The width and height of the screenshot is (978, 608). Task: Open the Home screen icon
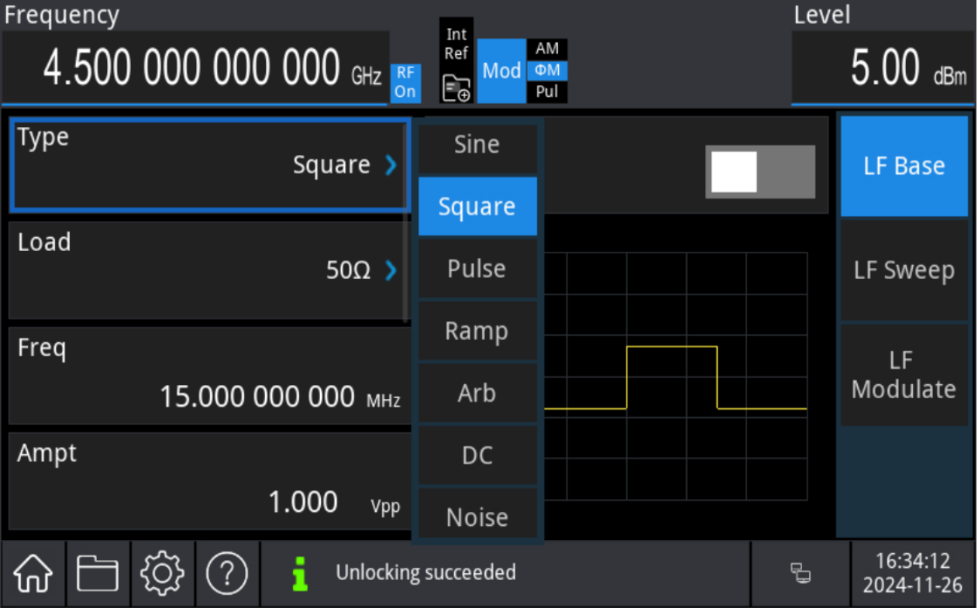point(33,573)
